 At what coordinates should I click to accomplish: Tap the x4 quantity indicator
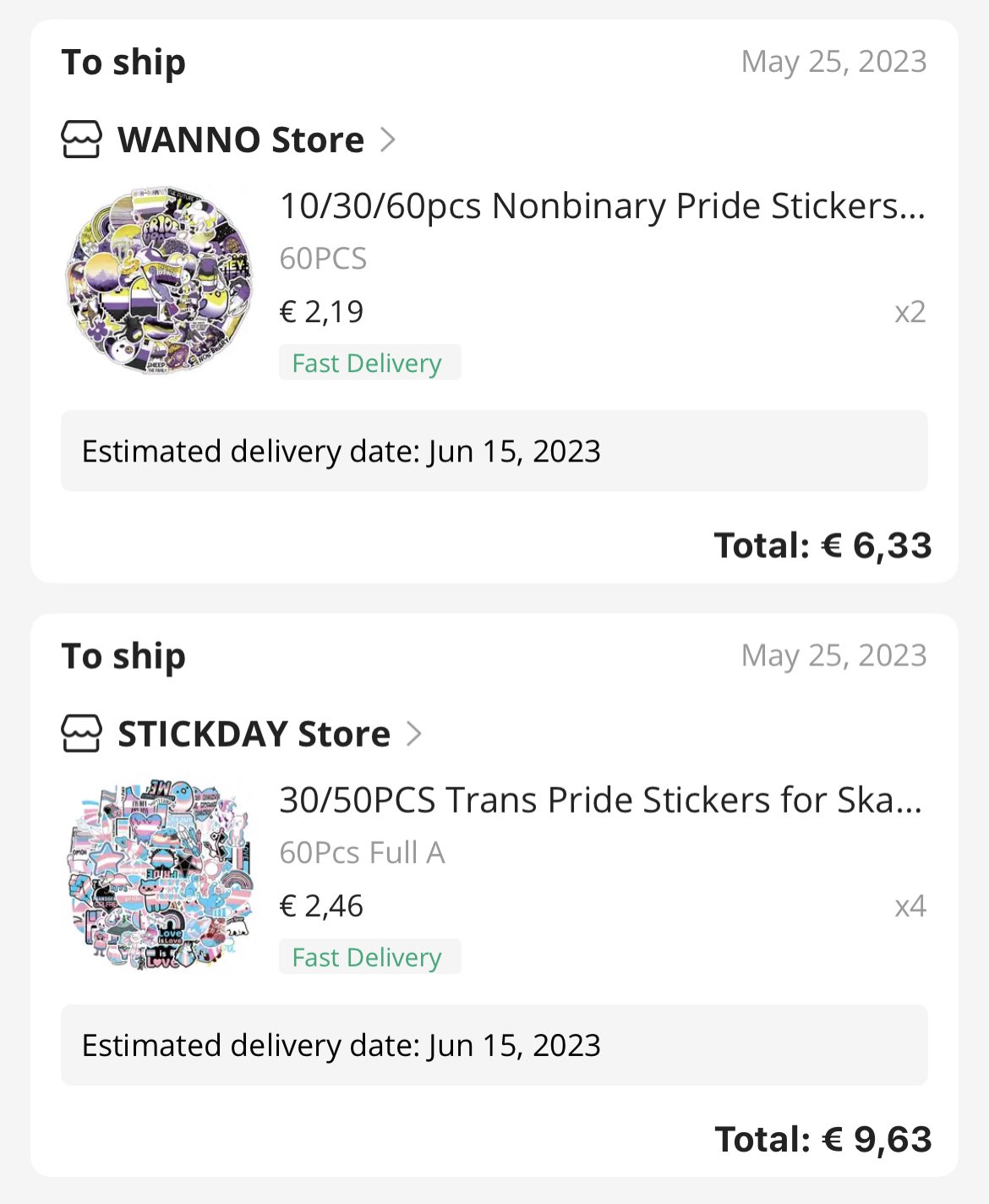tap(910, 906)
